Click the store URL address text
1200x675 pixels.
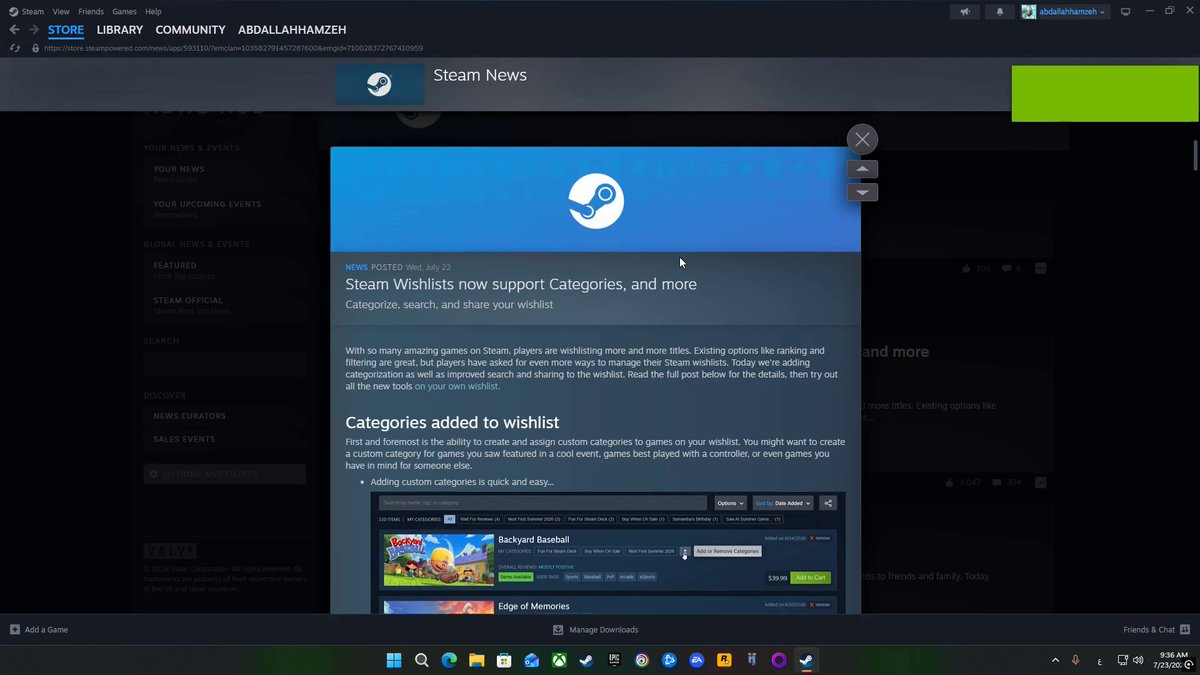pos(233,48)
